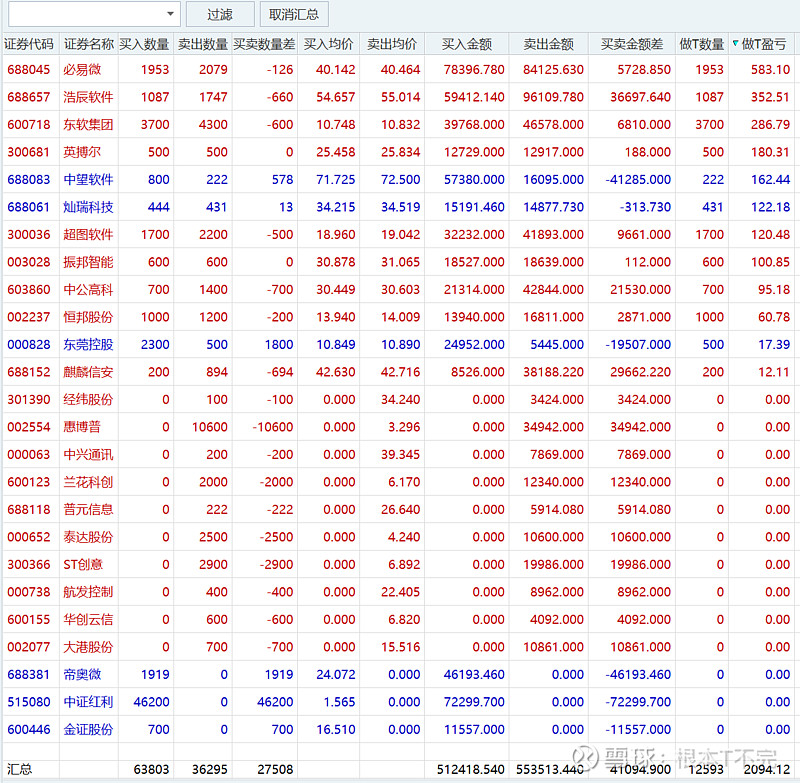The image size is (800, 783).
Task: Open the filter combo box dropdown arrow
Action: click(170, 14)
